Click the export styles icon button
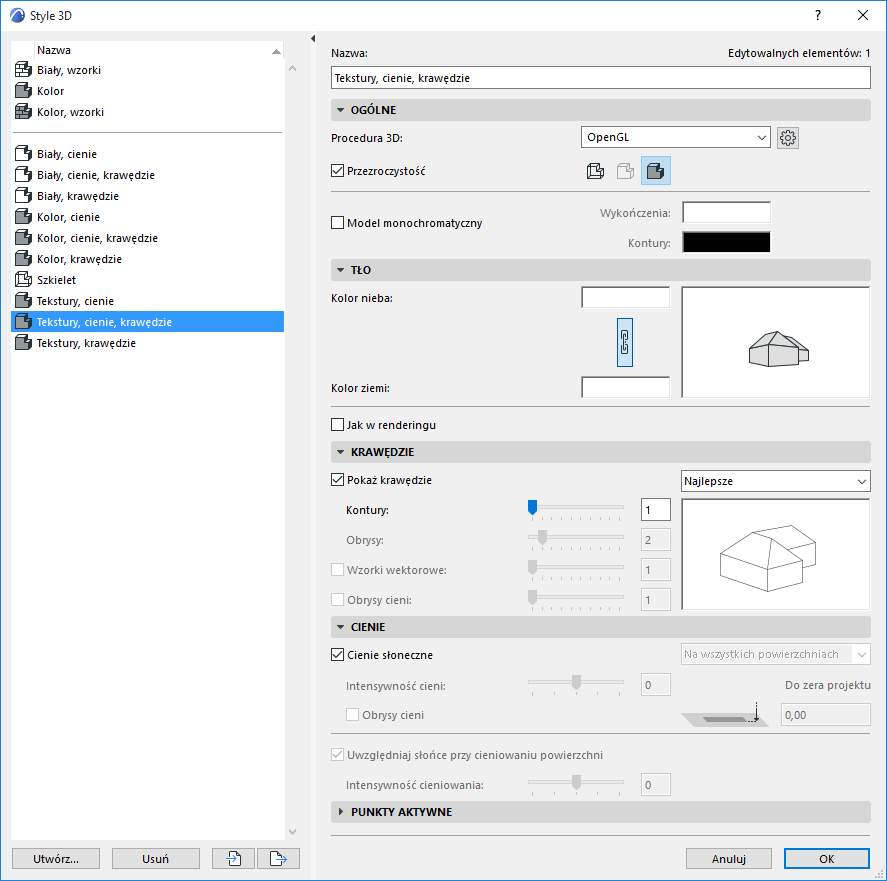 coord(278,858)
